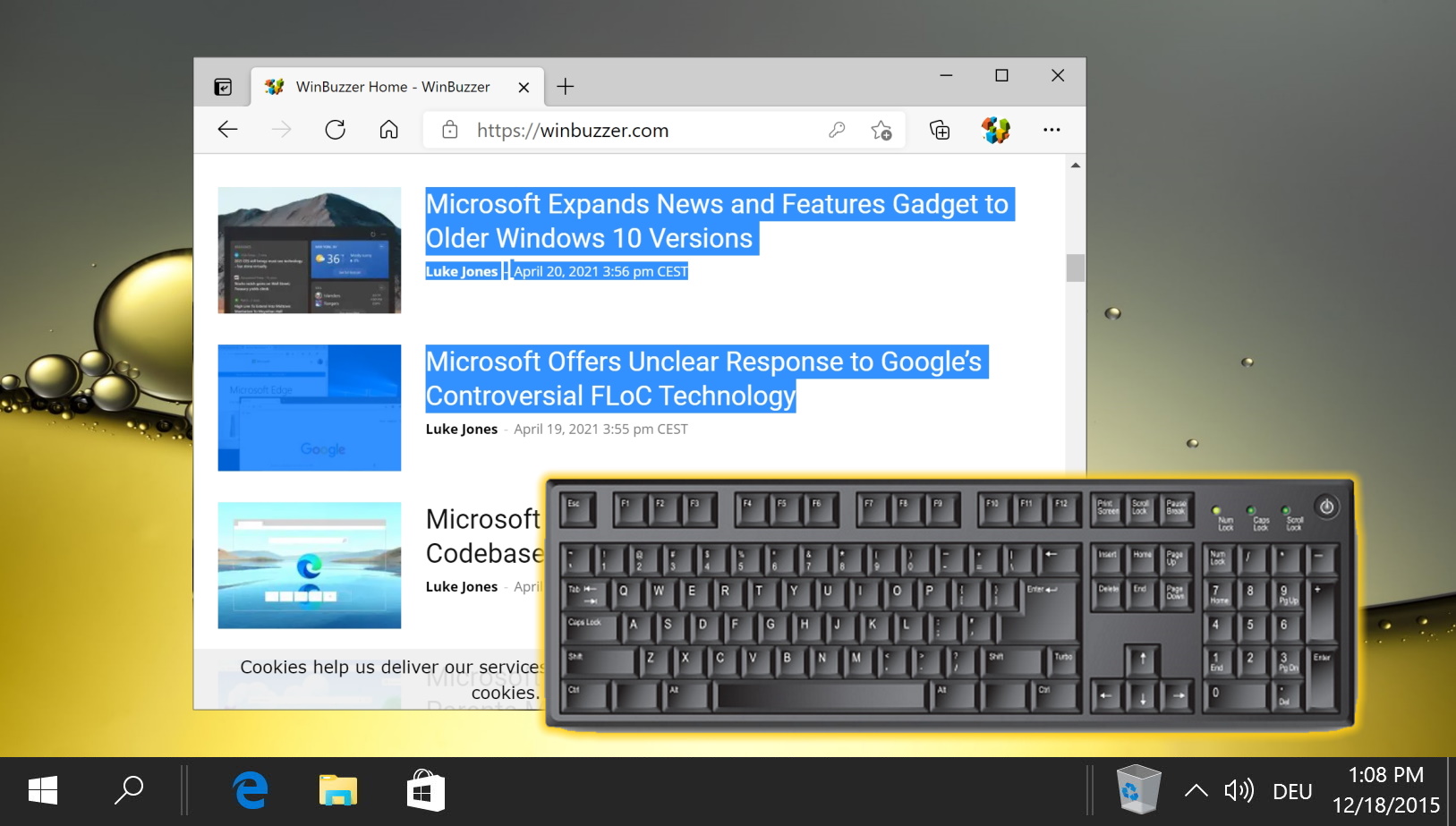Close the WinBuzzer Home tab
The image size is (1456, 826).
coord(524,87)
